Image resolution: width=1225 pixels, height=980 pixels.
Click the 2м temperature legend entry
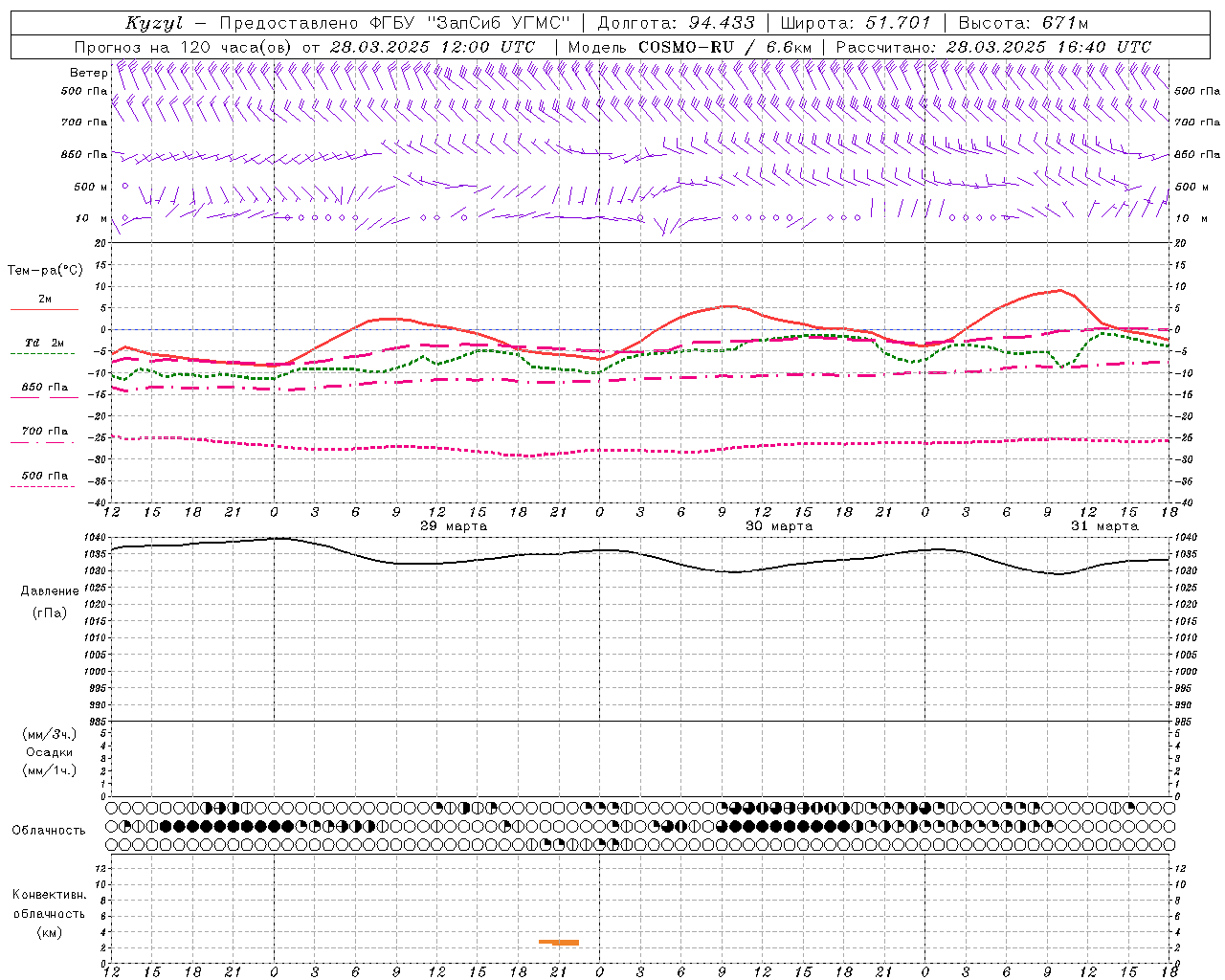(x=44, y=299)
